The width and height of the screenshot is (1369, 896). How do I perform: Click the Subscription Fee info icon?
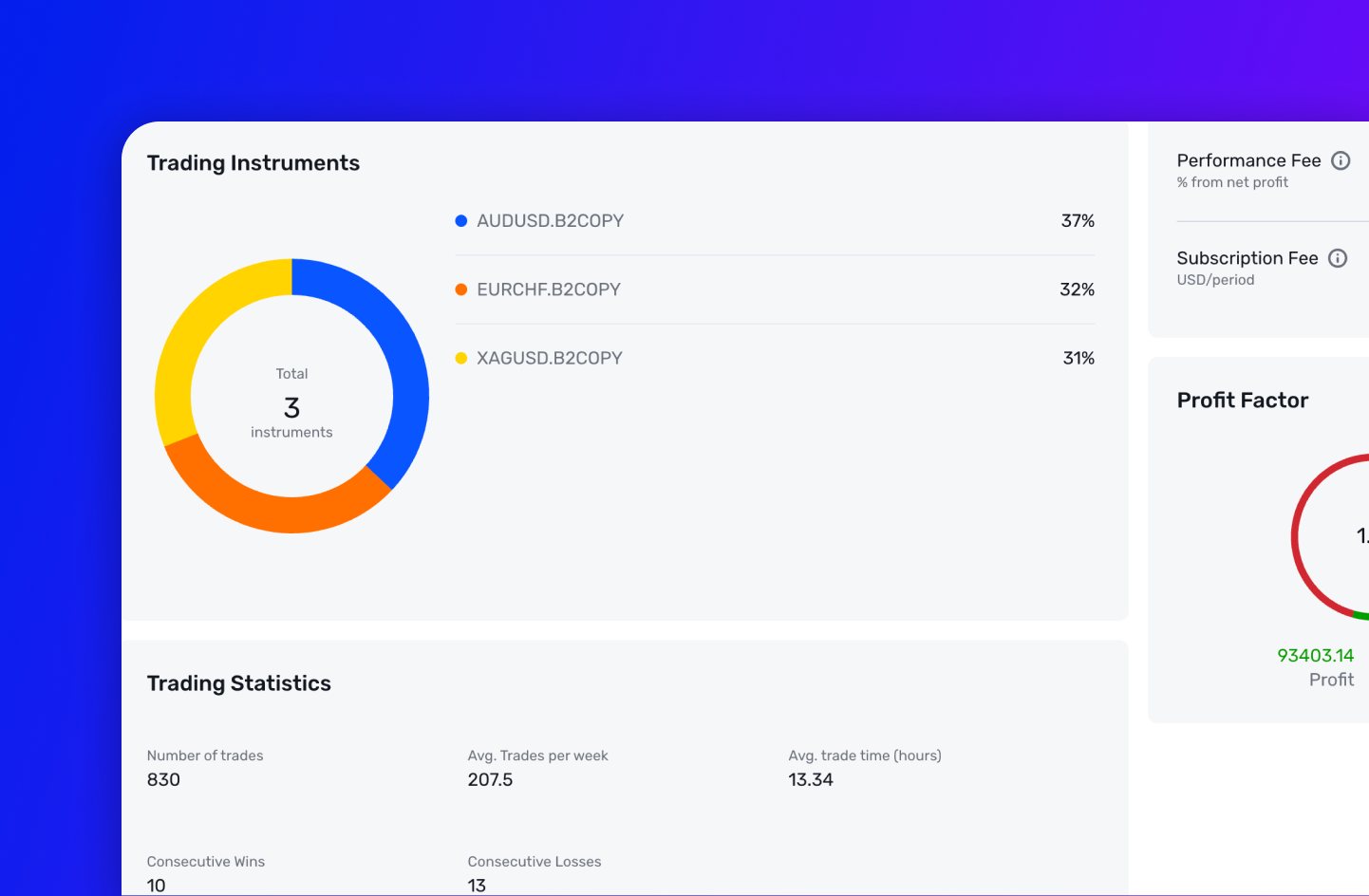1338,257
